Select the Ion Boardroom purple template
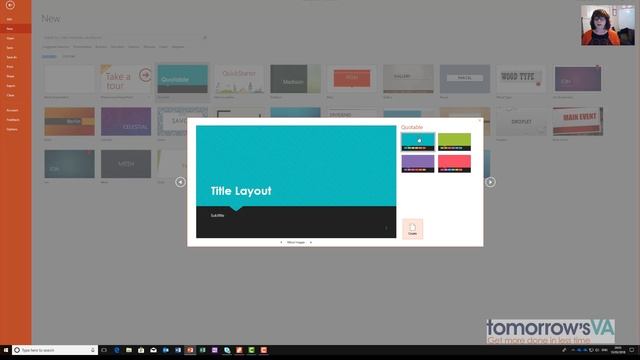 click(x=578, y=79)
